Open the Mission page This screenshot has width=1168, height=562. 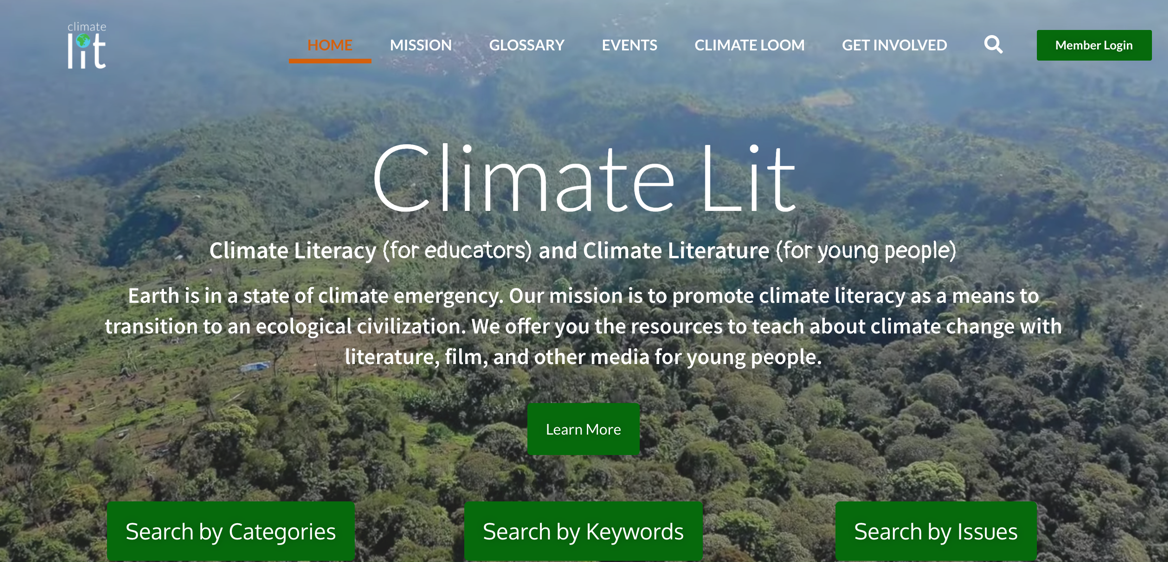(x=421, y=45)
